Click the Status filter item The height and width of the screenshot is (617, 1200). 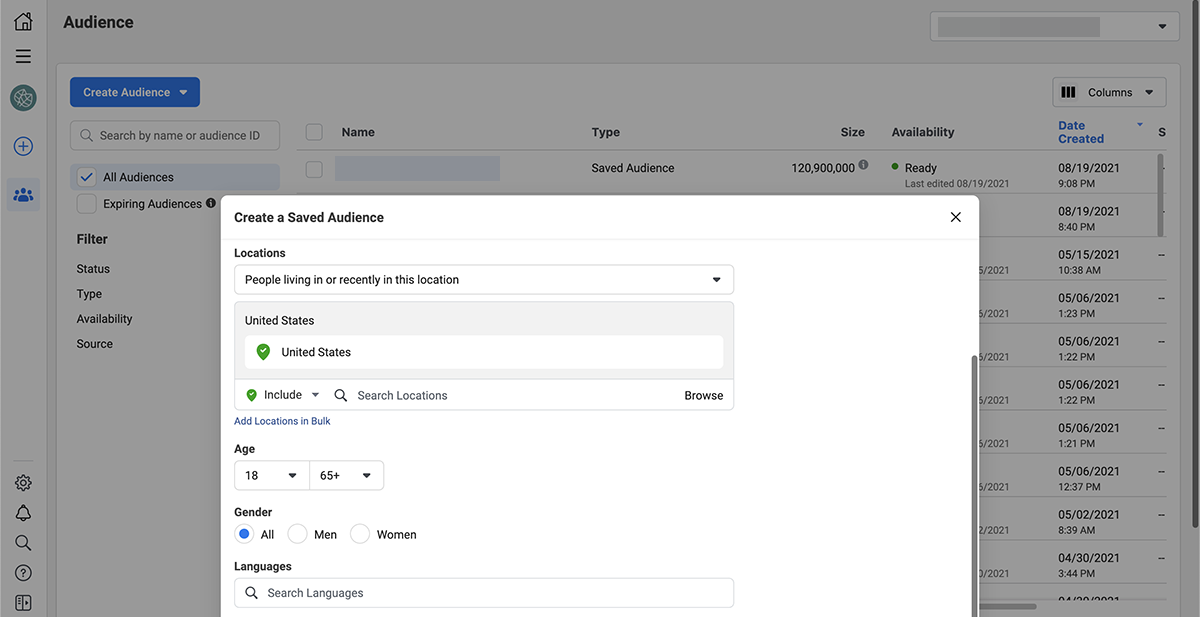coord(93,269)
